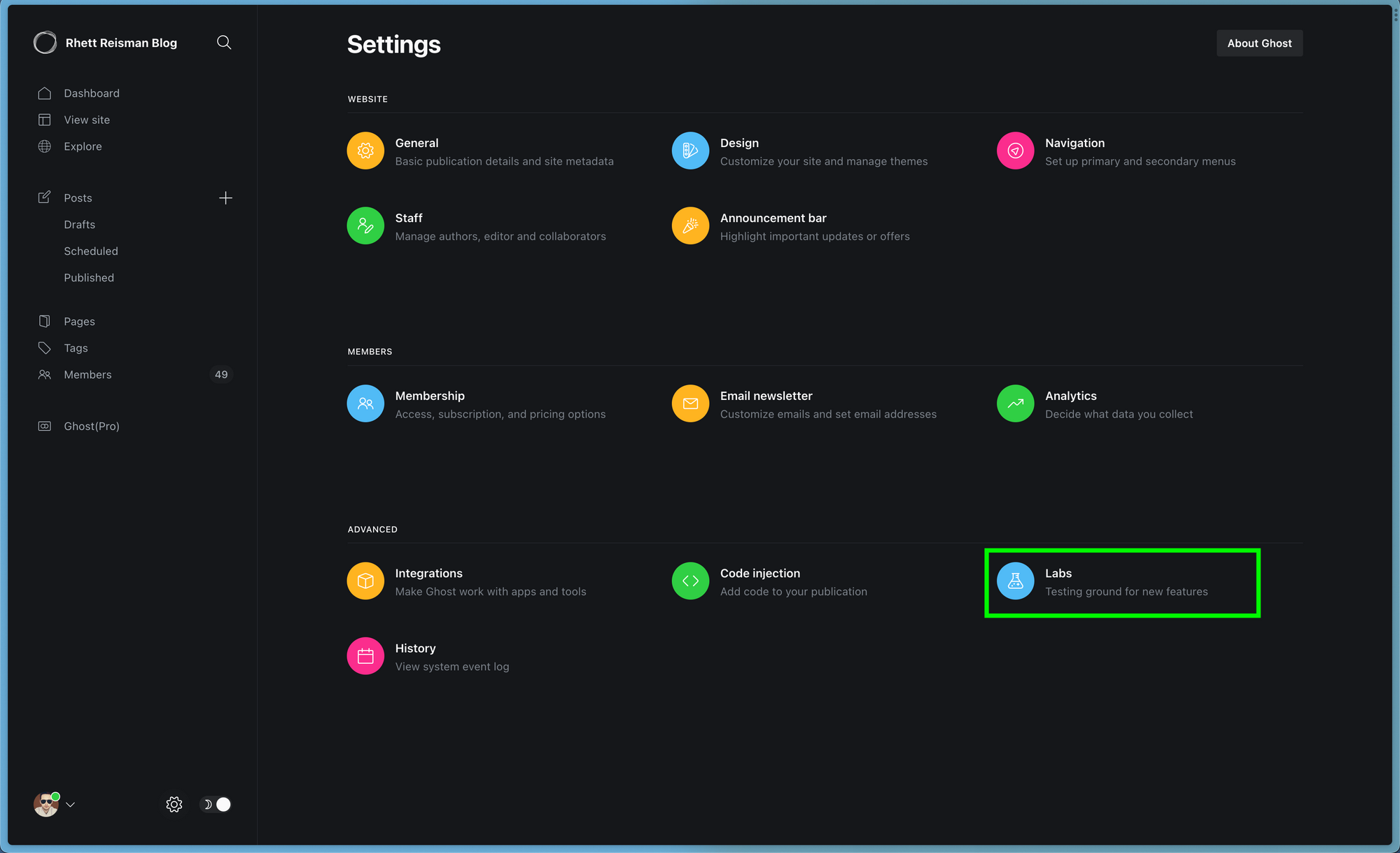The width and height of the screenshot is (1400, 853).
Task: Open settings gear icon bottom left
Action: pyautogui.click(x=174, y=804)
